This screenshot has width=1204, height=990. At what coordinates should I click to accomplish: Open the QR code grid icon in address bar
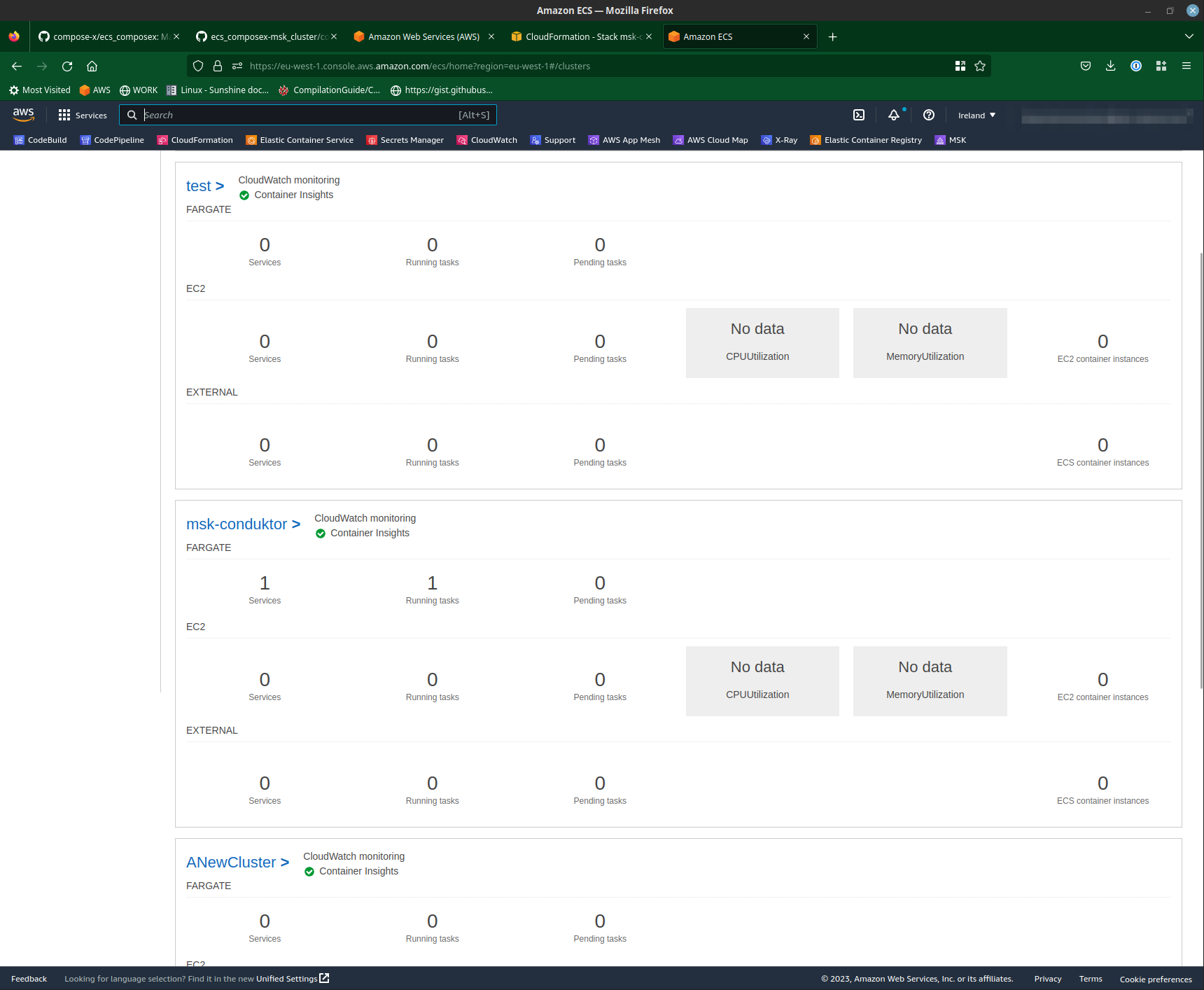(960, 66)
